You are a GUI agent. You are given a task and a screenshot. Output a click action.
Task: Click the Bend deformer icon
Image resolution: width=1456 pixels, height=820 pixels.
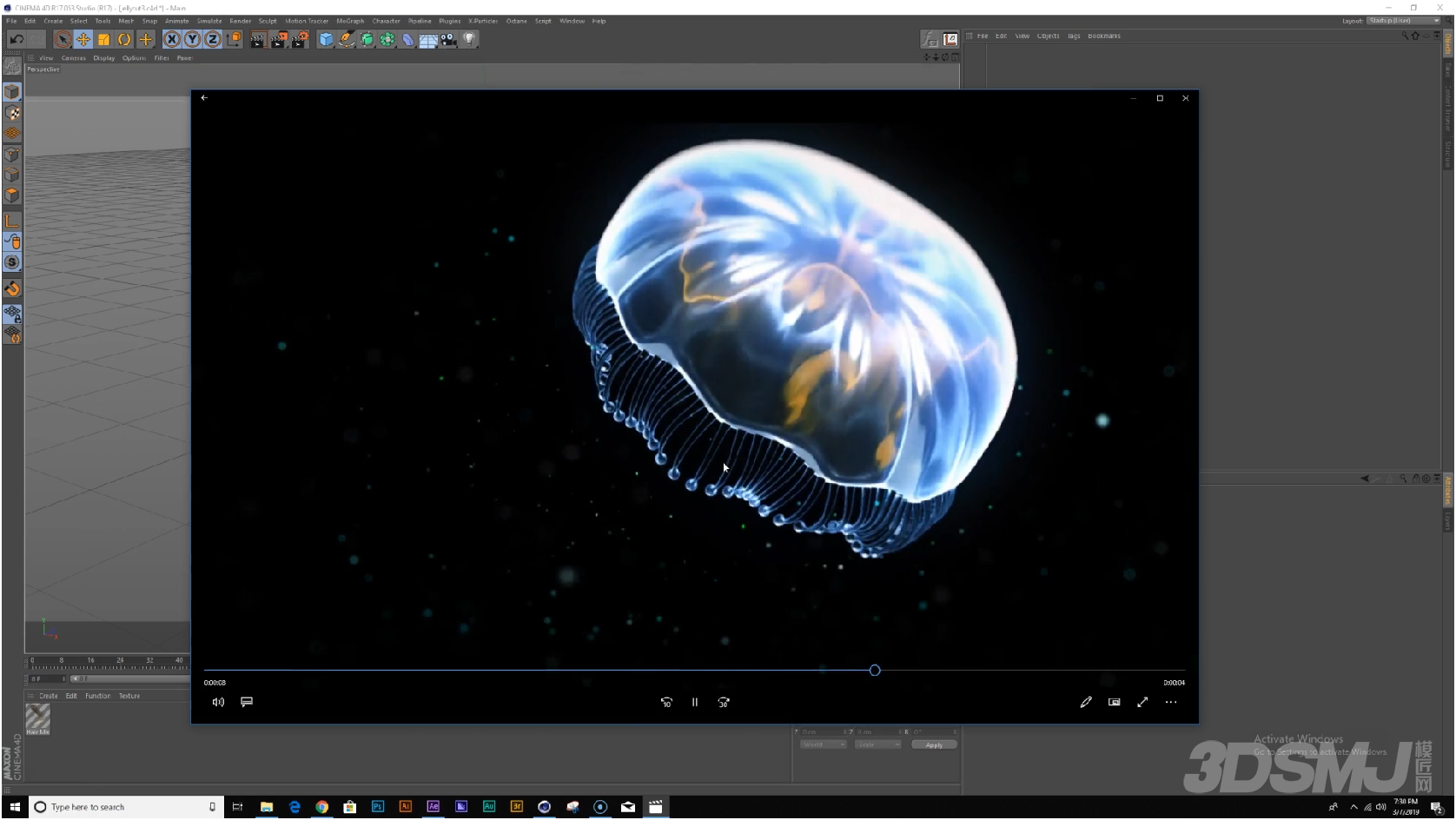pos(408,39)
